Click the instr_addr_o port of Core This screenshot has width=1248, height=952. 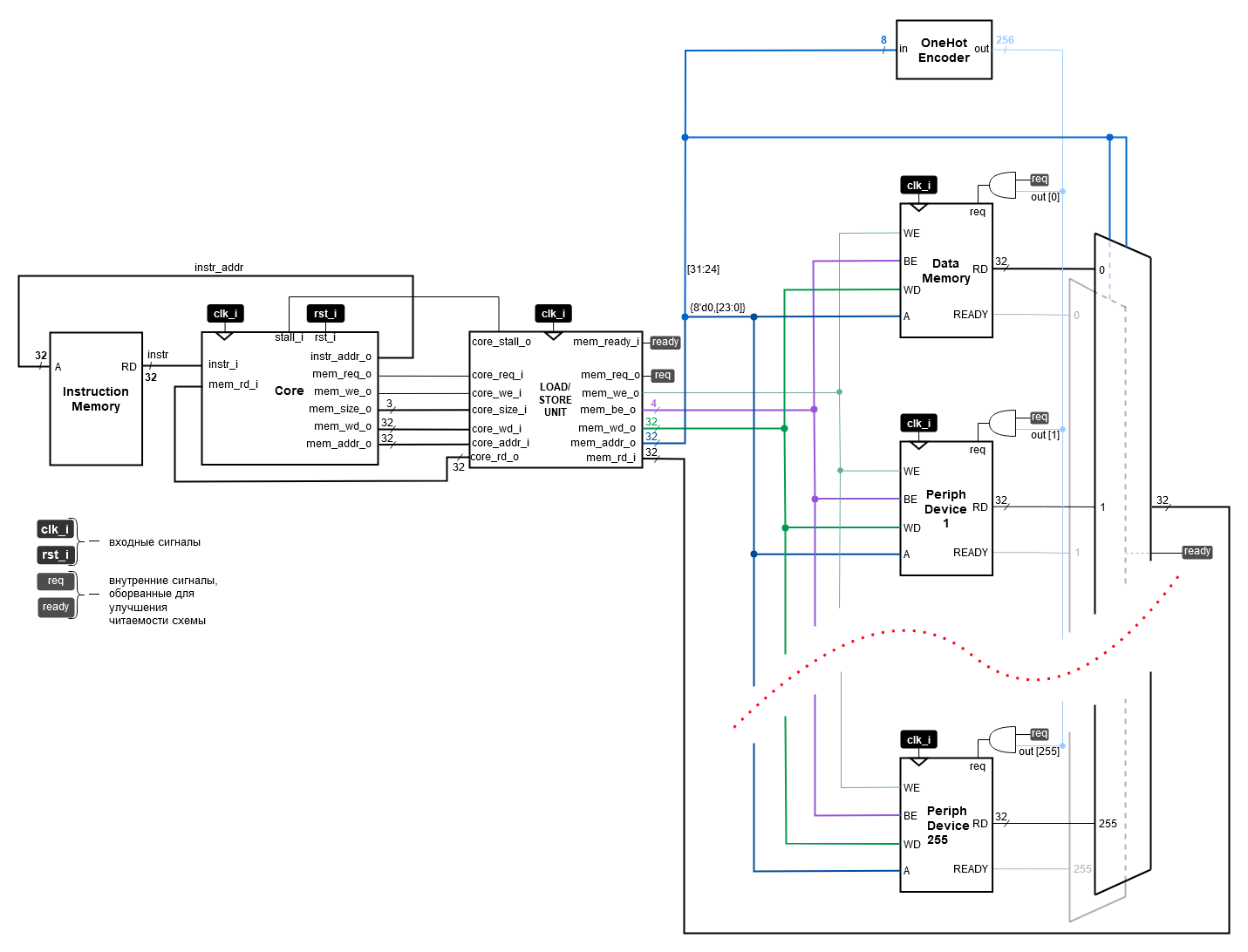click(x=341, y=357)
